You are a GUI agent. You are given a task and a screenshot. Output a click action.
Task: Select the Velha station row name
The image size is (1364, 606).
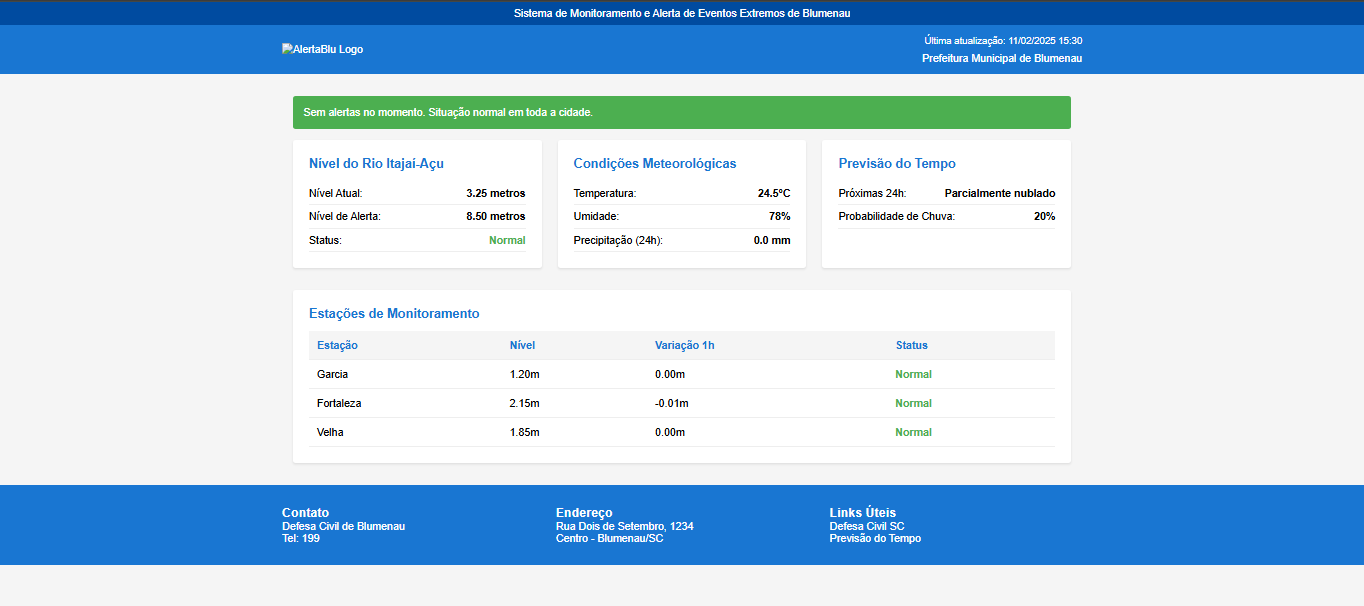331,432
